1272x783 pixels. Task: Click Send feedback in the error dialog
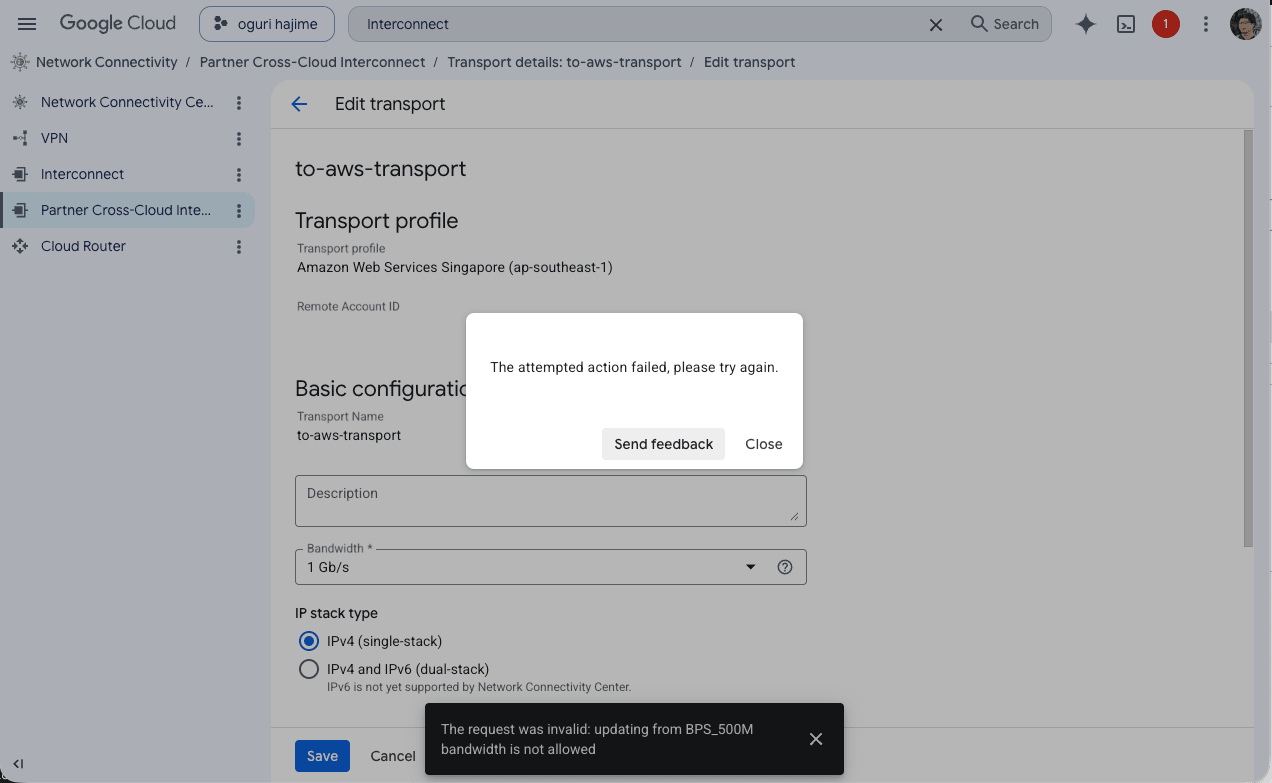(663, 444)
